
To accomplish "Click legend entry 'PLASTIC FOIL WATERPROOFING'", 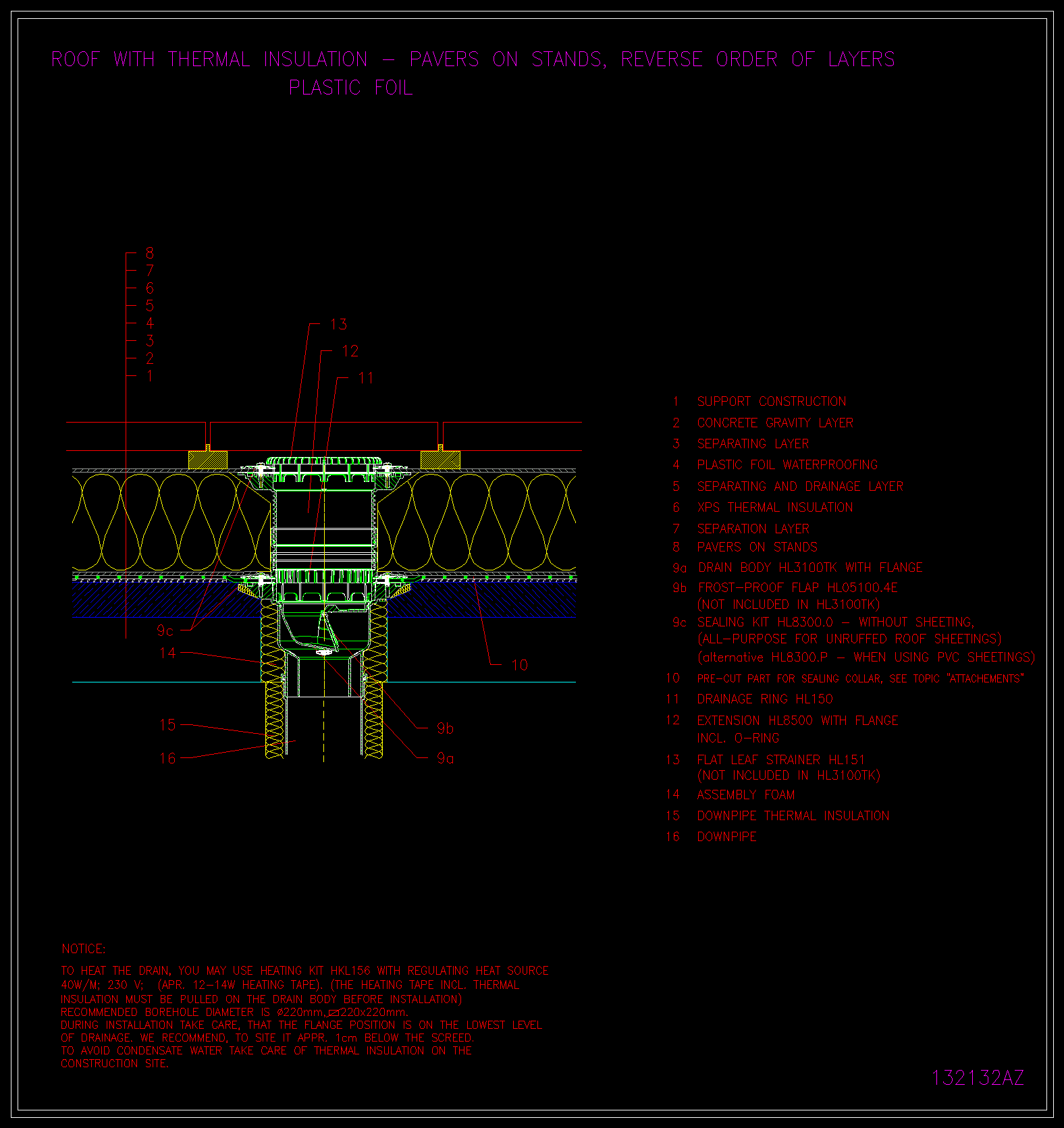I will pos(787,465).
